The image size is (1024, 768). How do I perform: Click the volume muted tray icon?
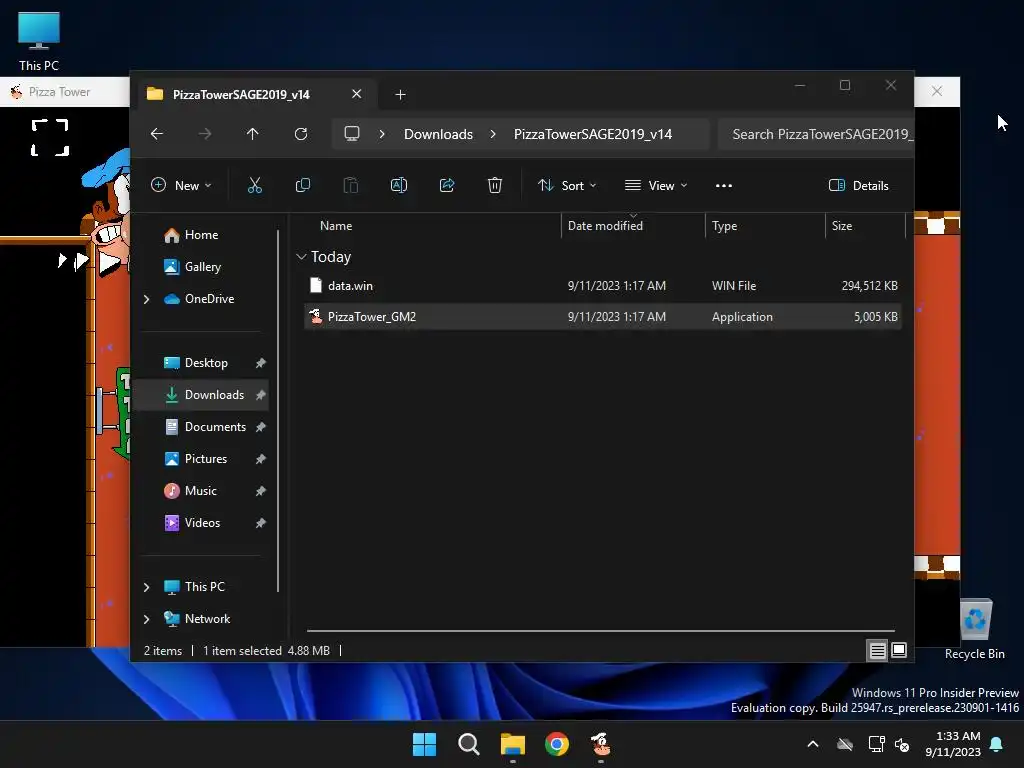pyautogui.click(x=902, y=744)
